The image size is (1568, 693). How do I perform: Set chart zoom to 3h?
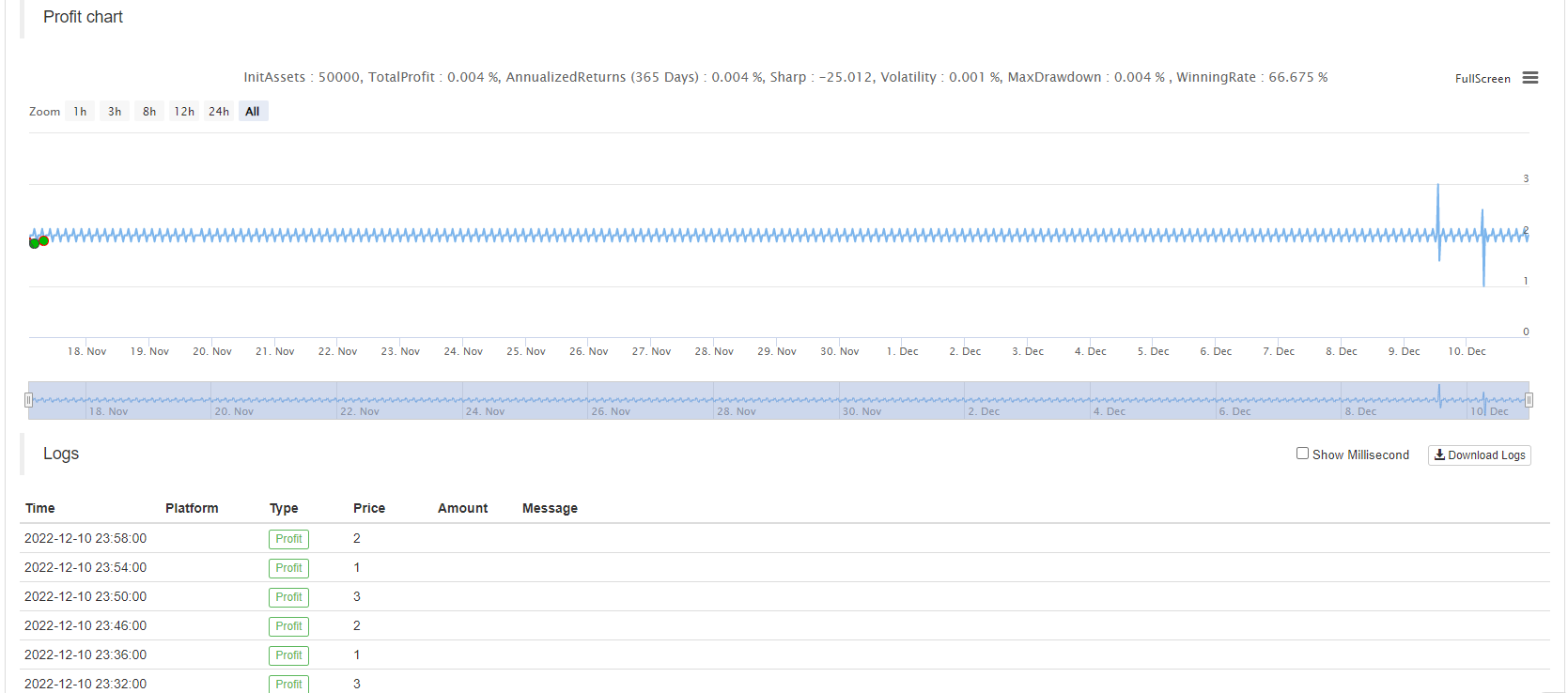115,112
